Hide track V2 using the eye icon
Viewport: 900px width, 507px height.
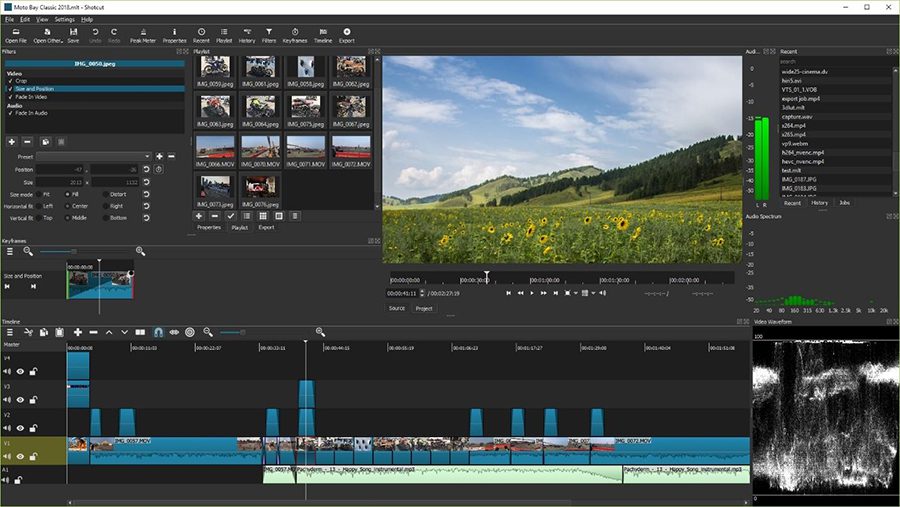(20, 428)
